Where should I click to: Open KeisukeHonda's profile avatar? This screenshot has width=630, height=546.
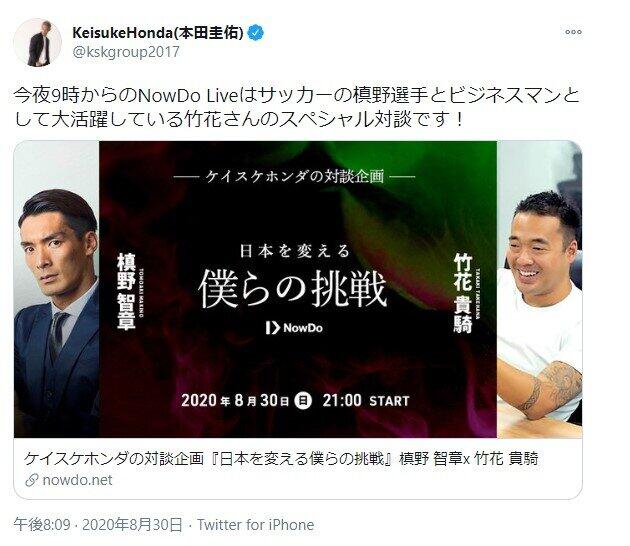point(38,43)
